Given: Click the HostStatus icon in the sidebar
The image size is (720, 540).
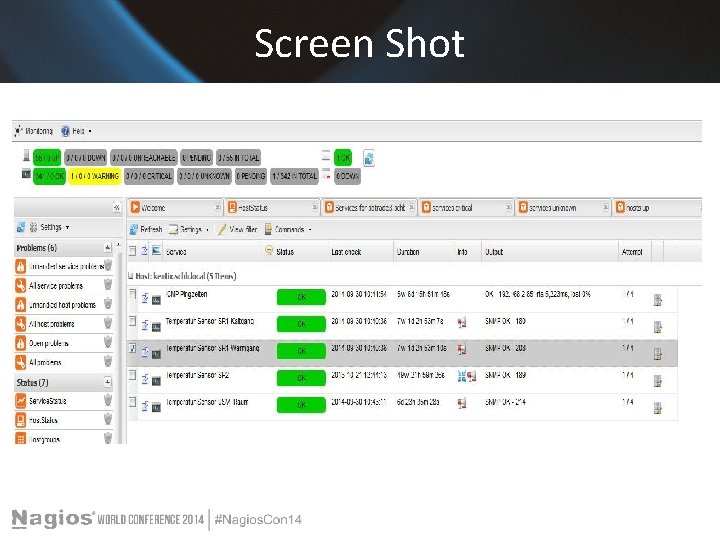Looking at the screenshot, I should pyautogui.click(x=20, y=420).
